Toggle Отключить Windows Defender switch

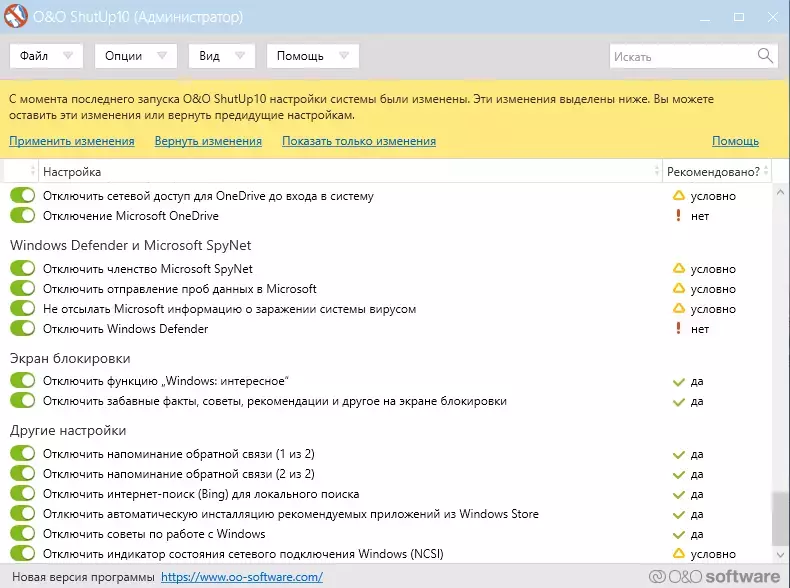(x=23, y=329)
